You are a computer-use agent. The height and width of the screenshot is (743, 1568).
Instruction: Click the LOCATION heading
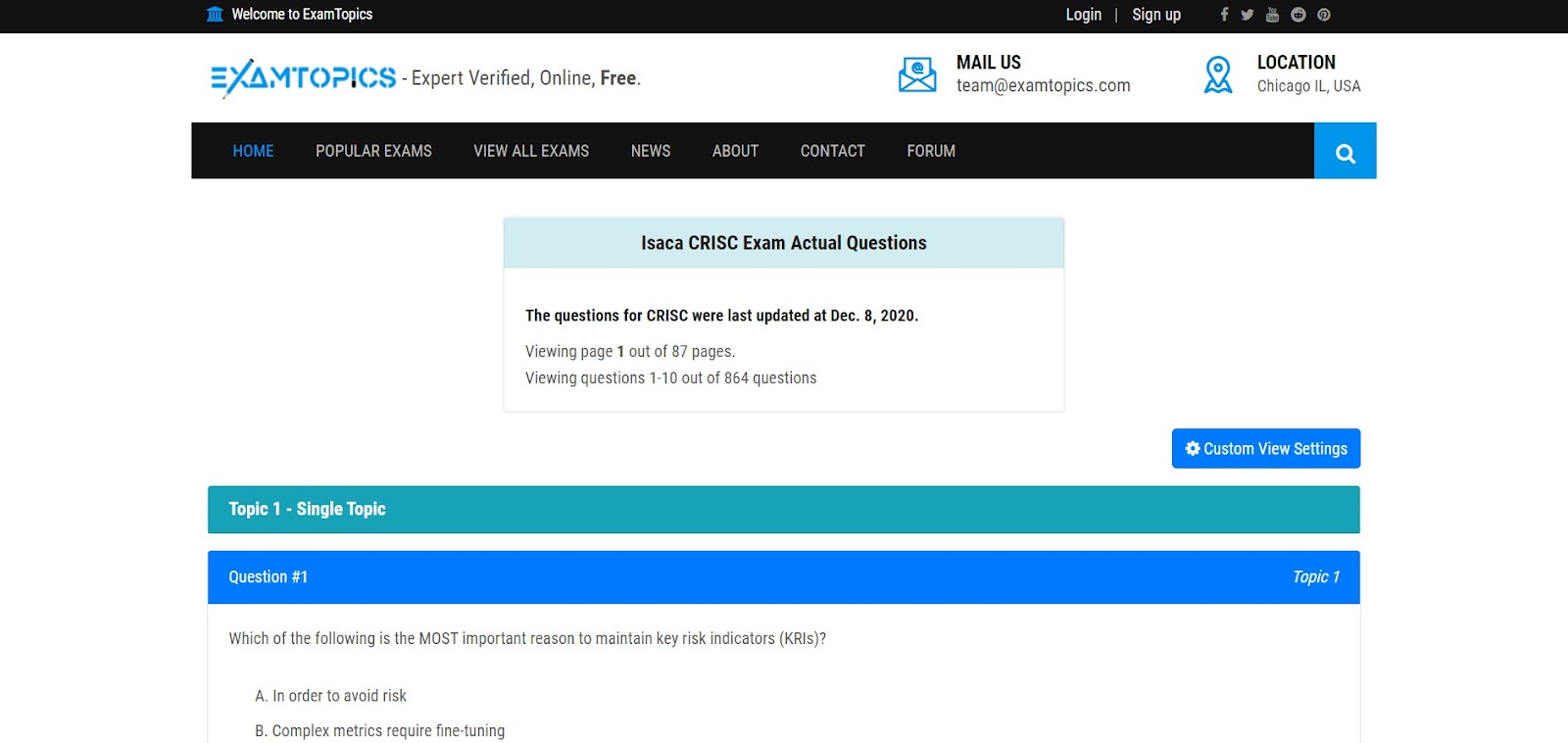tap(1297, 63)
